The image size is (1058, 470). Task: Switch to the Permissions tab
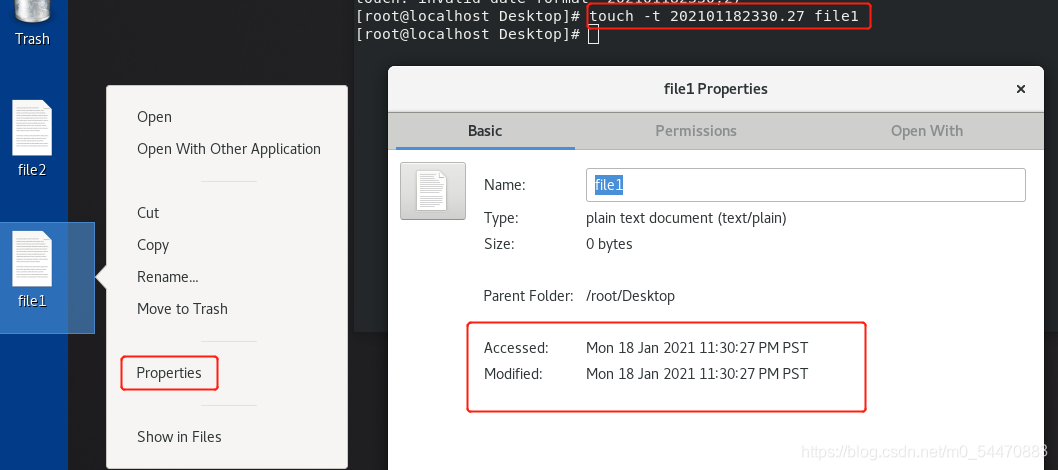coord(696,131)
